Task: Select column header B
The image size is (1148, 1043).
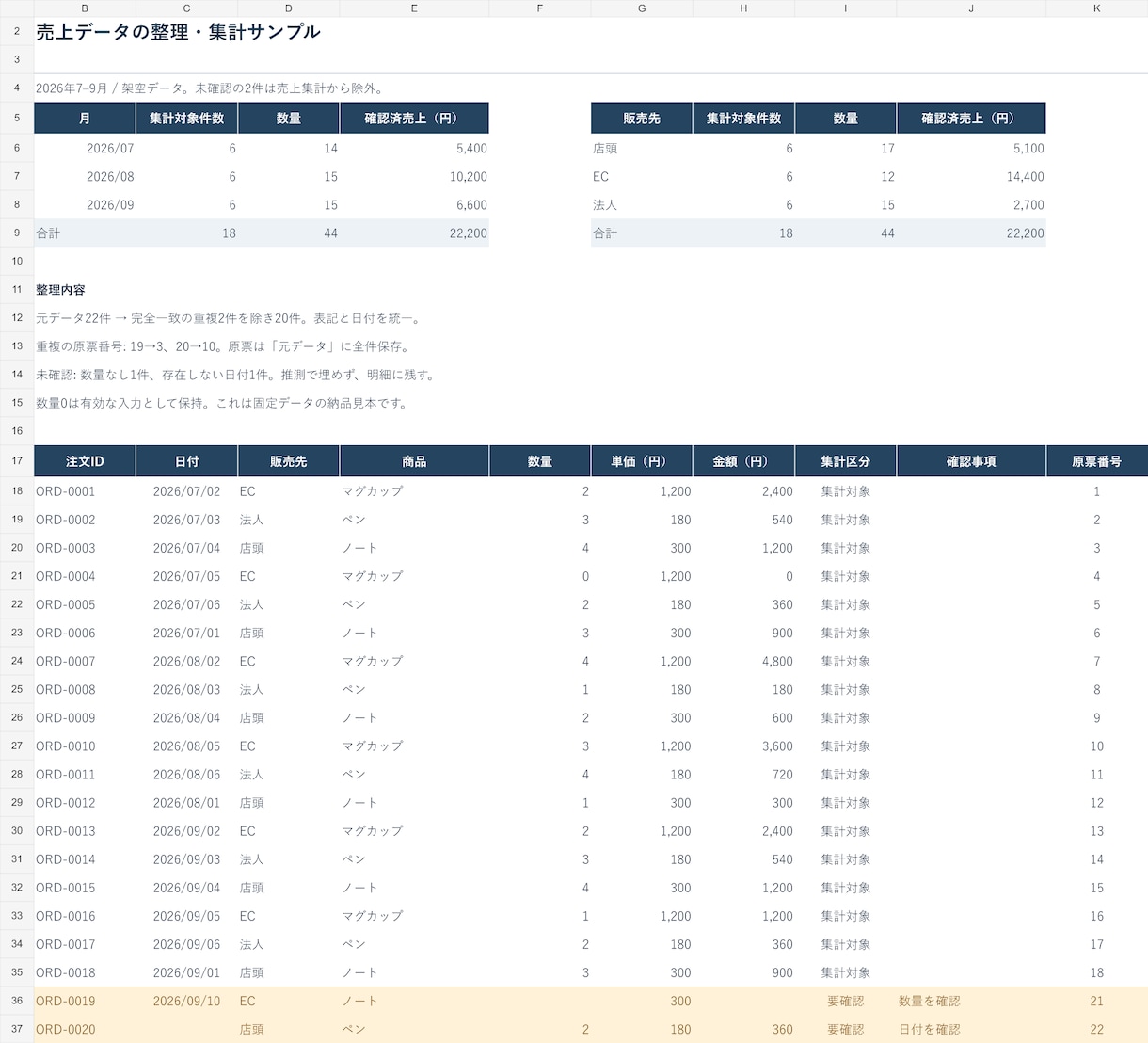Action: point(85,8)
